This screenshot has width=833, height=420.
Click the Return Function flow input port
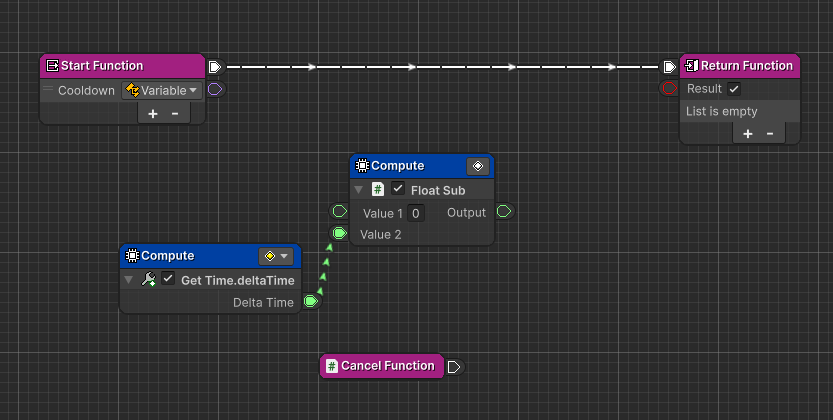pos(669,67)
